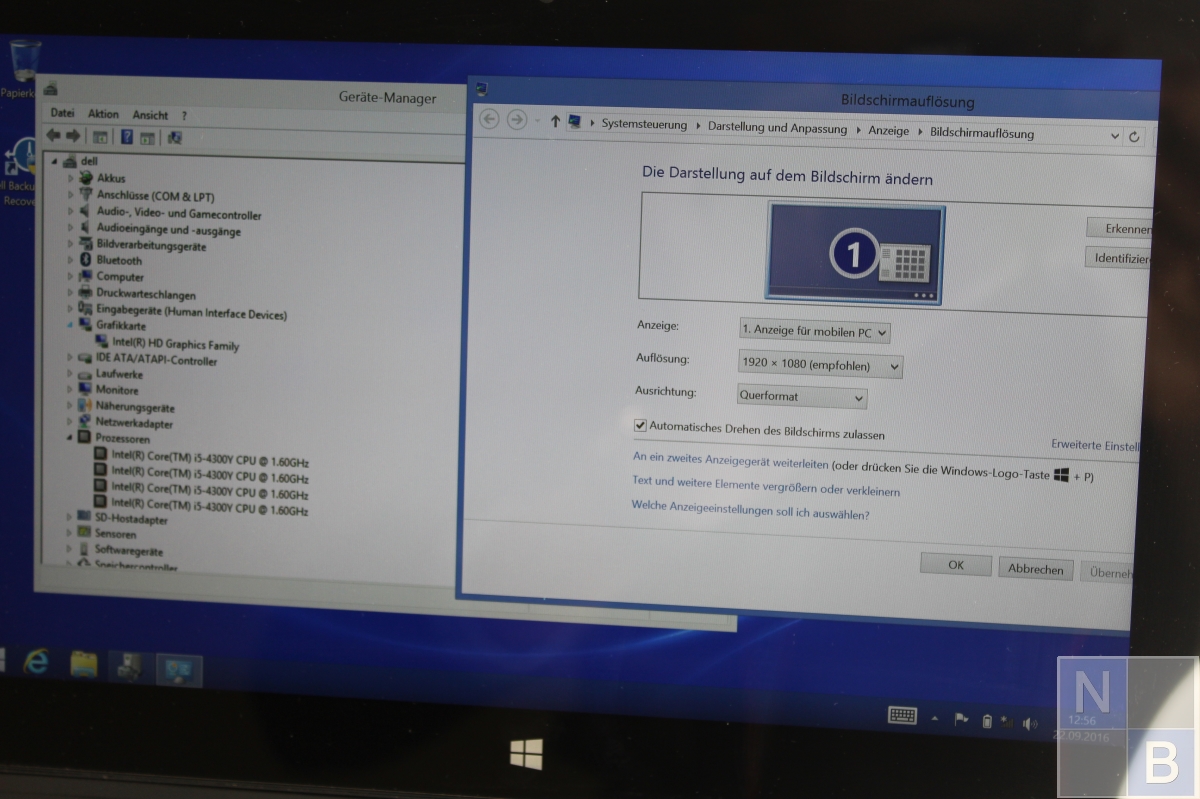Select the Monitore category icon
1200x799 pixels.
pos(85,389)
